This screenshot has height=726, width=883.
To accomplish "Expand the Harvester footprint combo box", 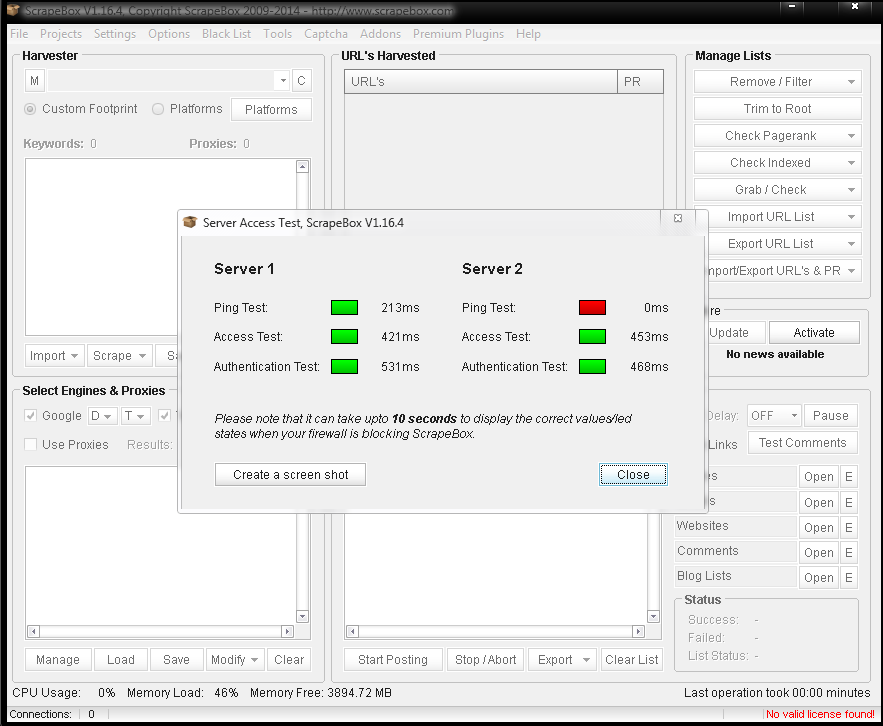I will tap(283, 81).
